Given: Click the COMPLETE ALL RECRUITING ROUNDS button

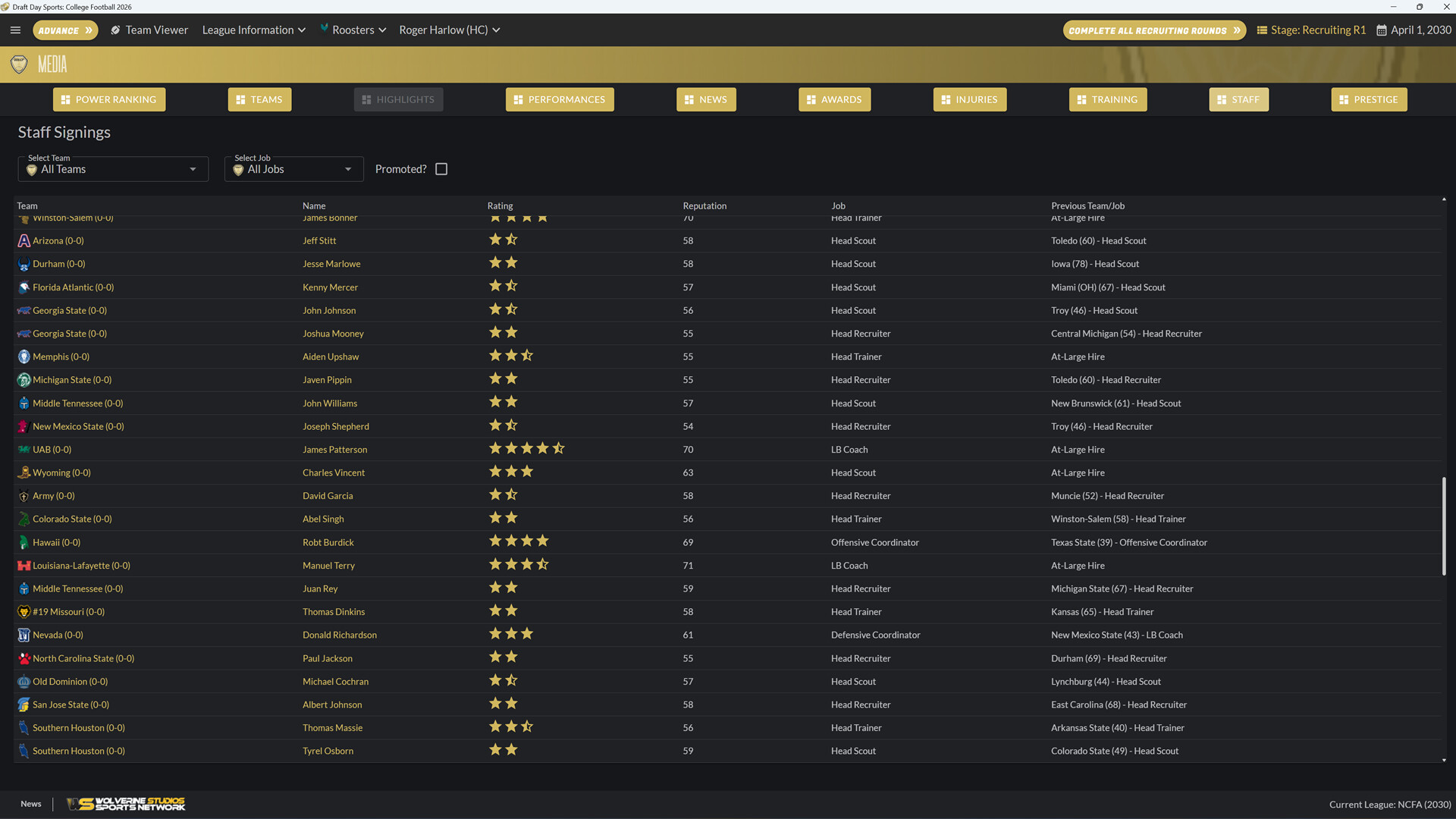Looking at the screenshot, I should coord(1154,30).
